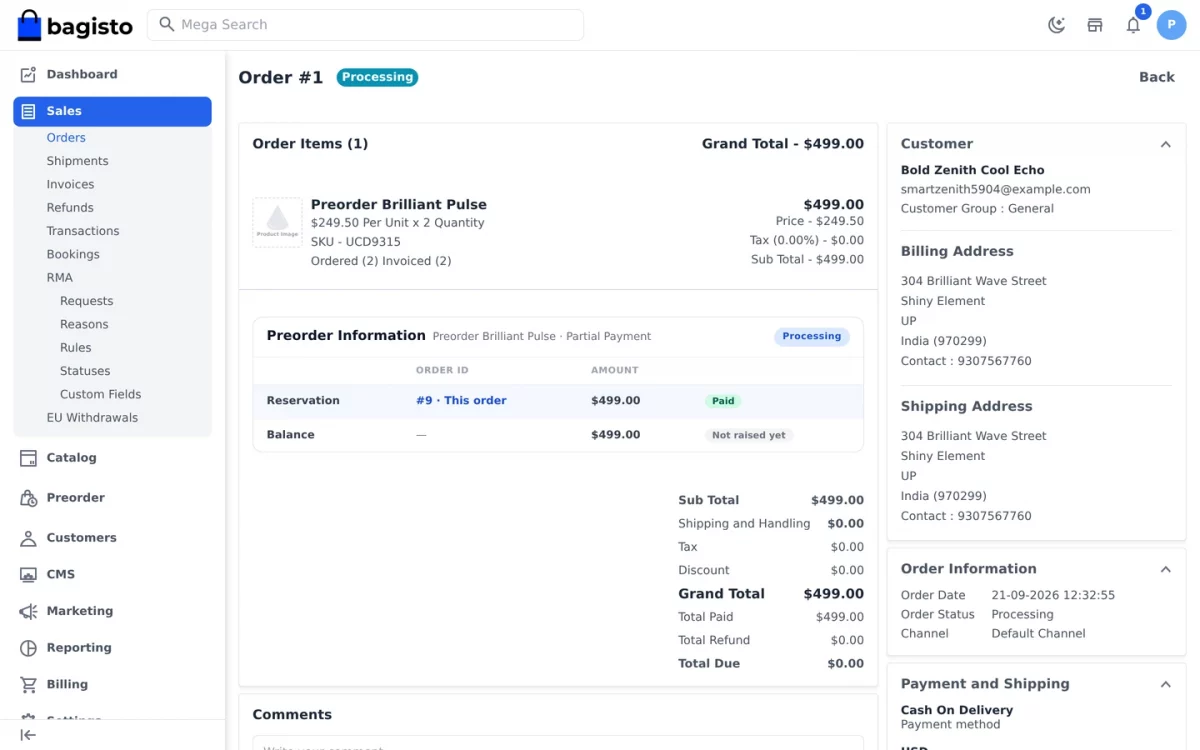Click the Customers sidebar icon
This screenshot has height=750, width=1200.
tap(28, 538)
